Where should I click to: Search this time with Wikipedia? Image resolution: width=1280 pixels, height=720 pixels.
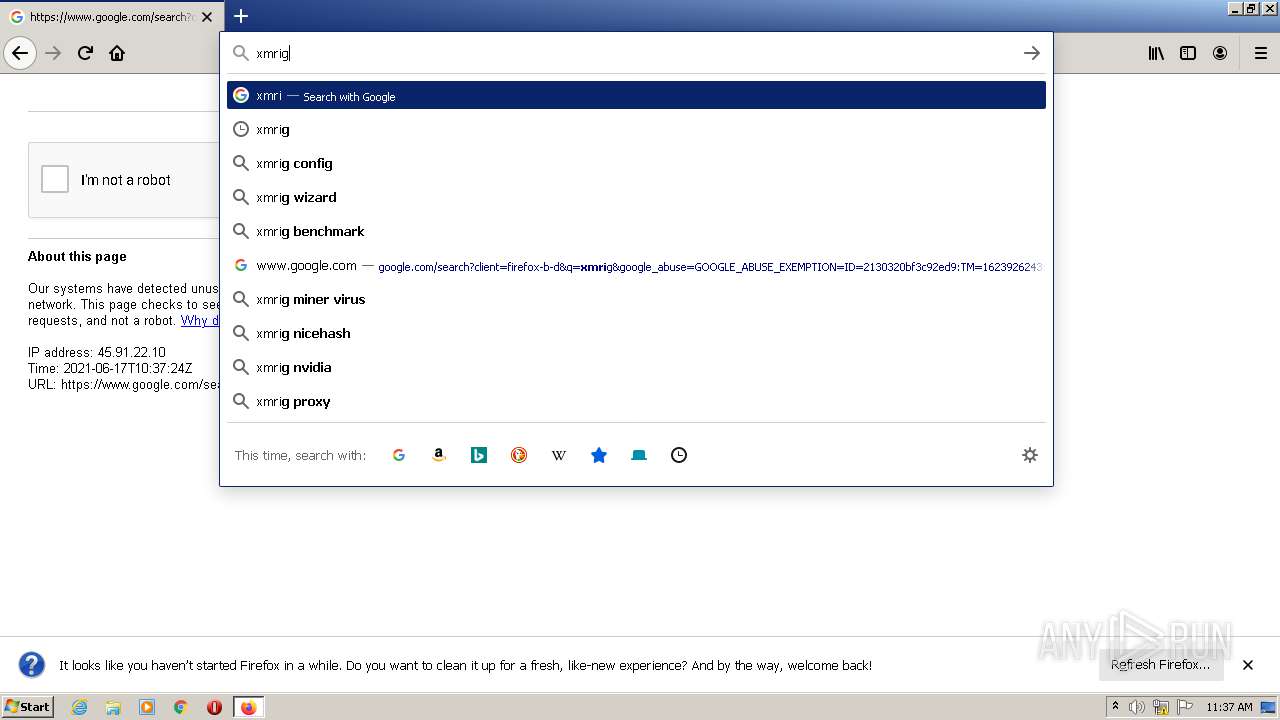click(559, 455)
